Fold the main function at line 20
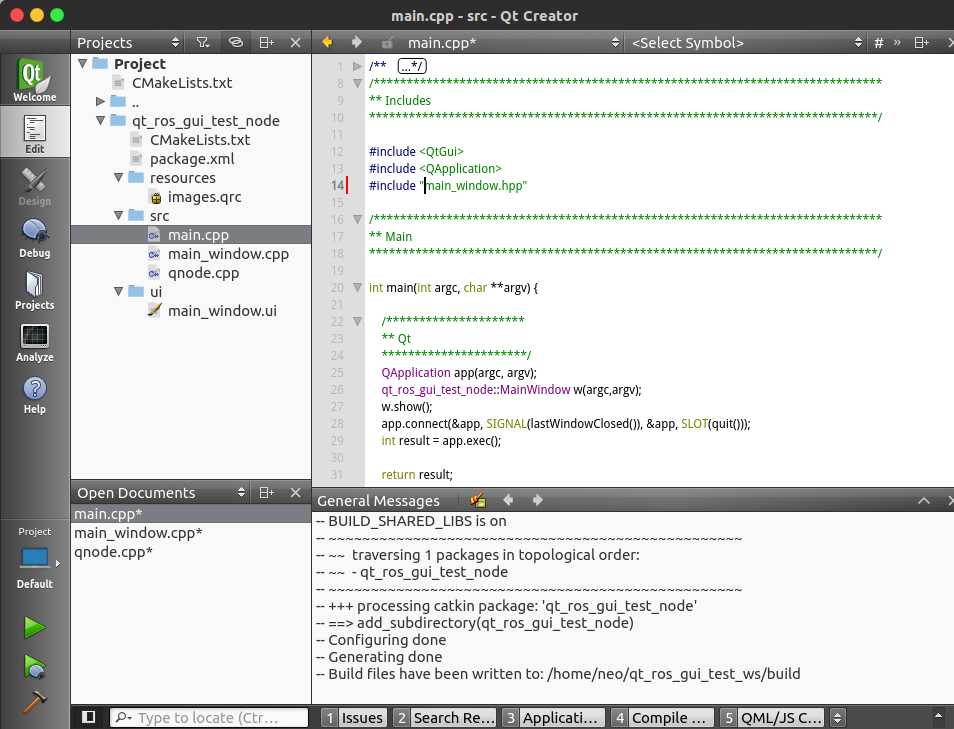Screen dimensions: 954x729 point(358,287)
